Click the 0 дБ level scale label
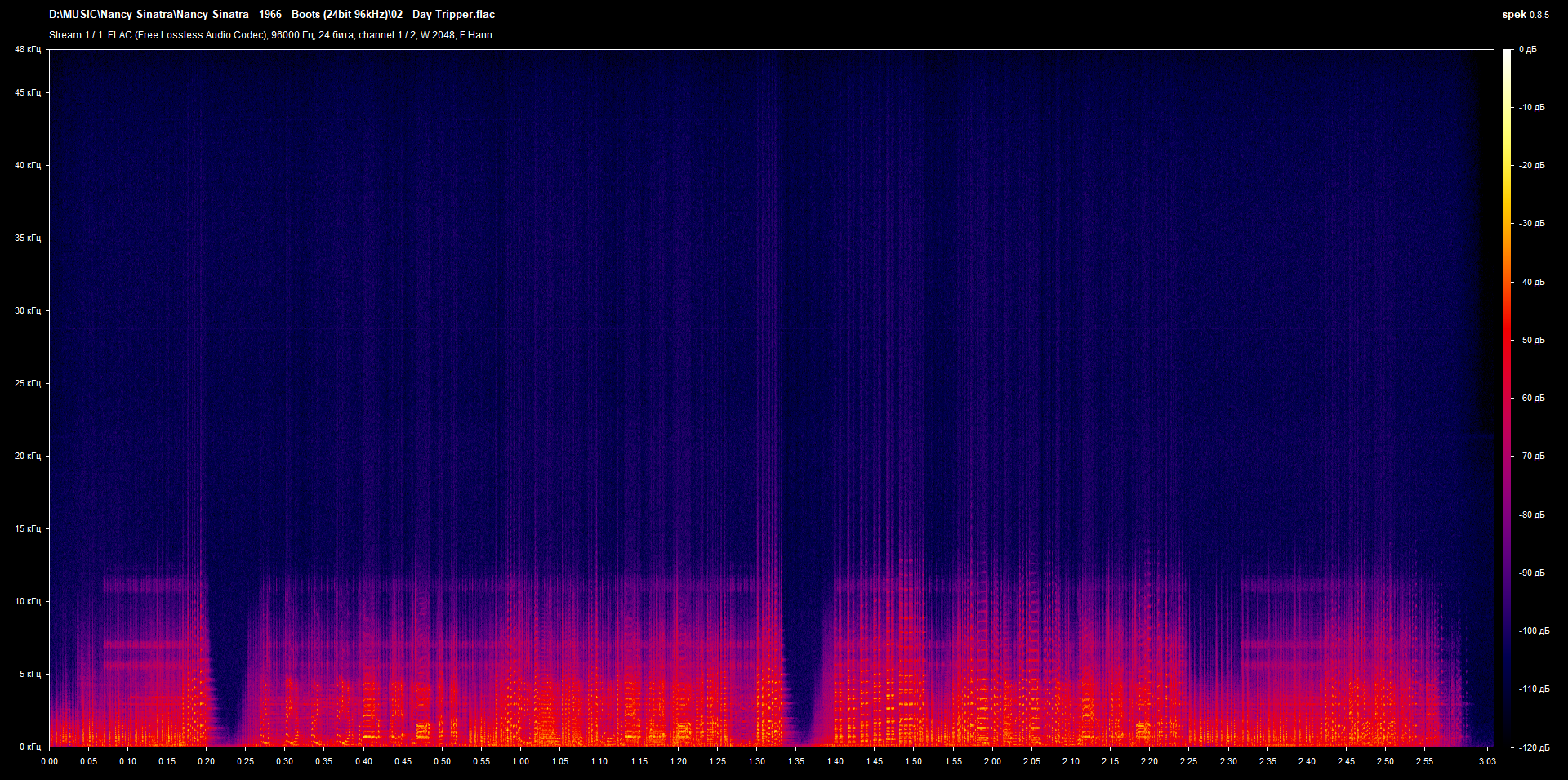1568x780 pixels. (x=1528, y=50)
